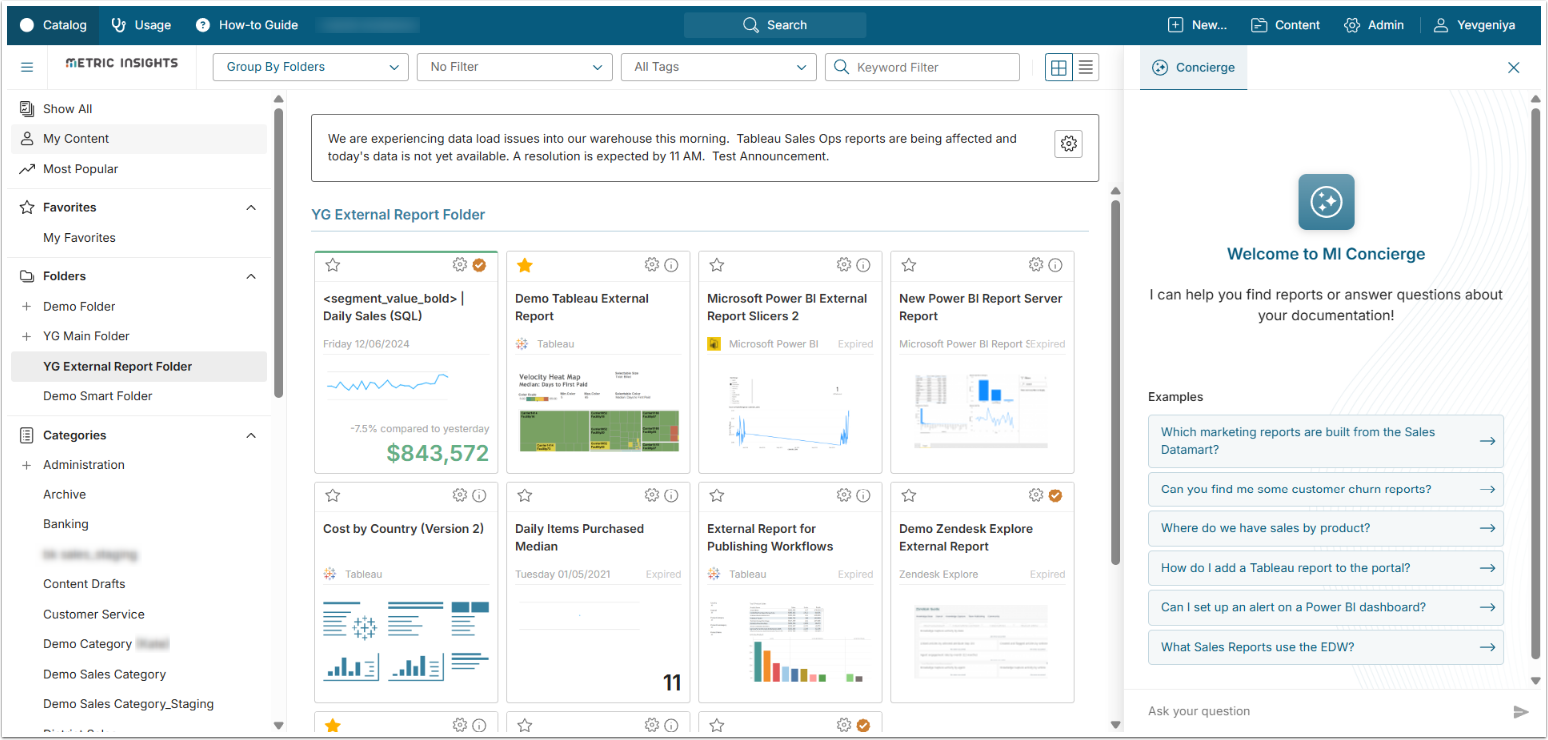
Task: Show info for Microsoft Power BI External Report
Action: (863, 265)
